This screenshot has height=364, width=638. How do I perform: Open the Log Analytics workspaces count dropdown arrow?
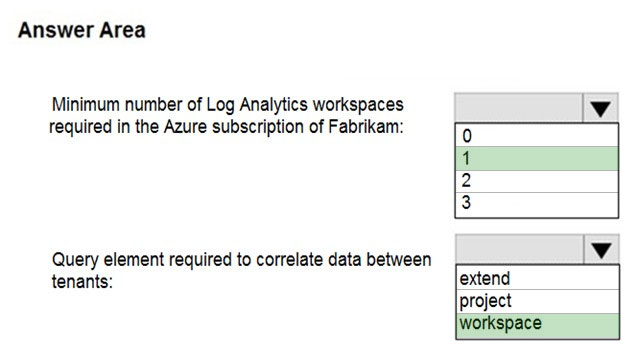click(601, 108)
